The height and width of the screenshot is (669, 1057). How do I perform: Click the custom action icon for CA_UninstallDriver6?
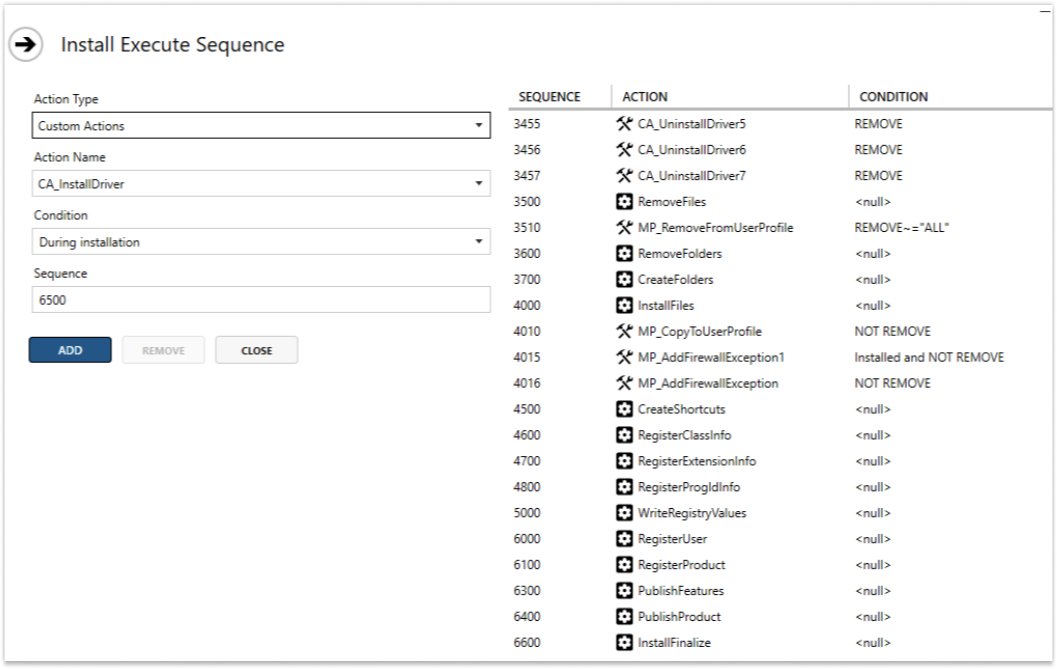pos(624,150)
